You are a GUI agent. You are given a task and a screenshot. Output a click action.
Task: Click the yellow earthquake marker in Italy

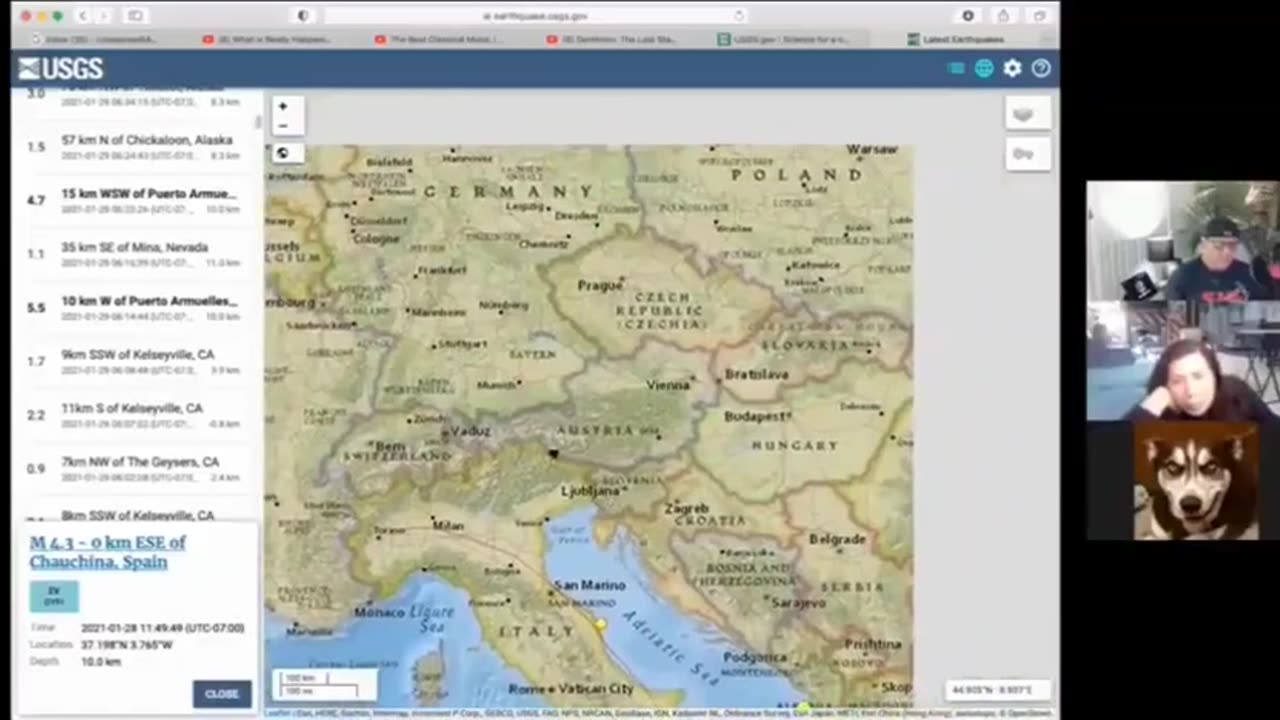click(600, 624)
